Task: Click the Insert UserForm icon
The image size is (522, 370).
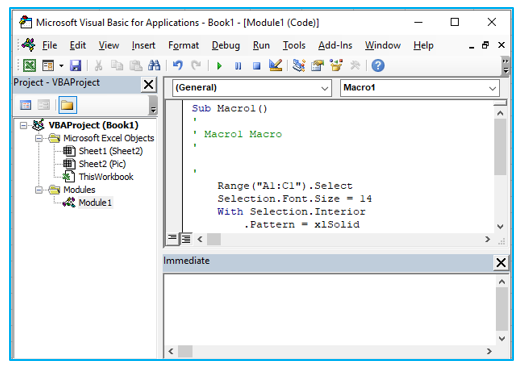Action: (x=48, y=65)
